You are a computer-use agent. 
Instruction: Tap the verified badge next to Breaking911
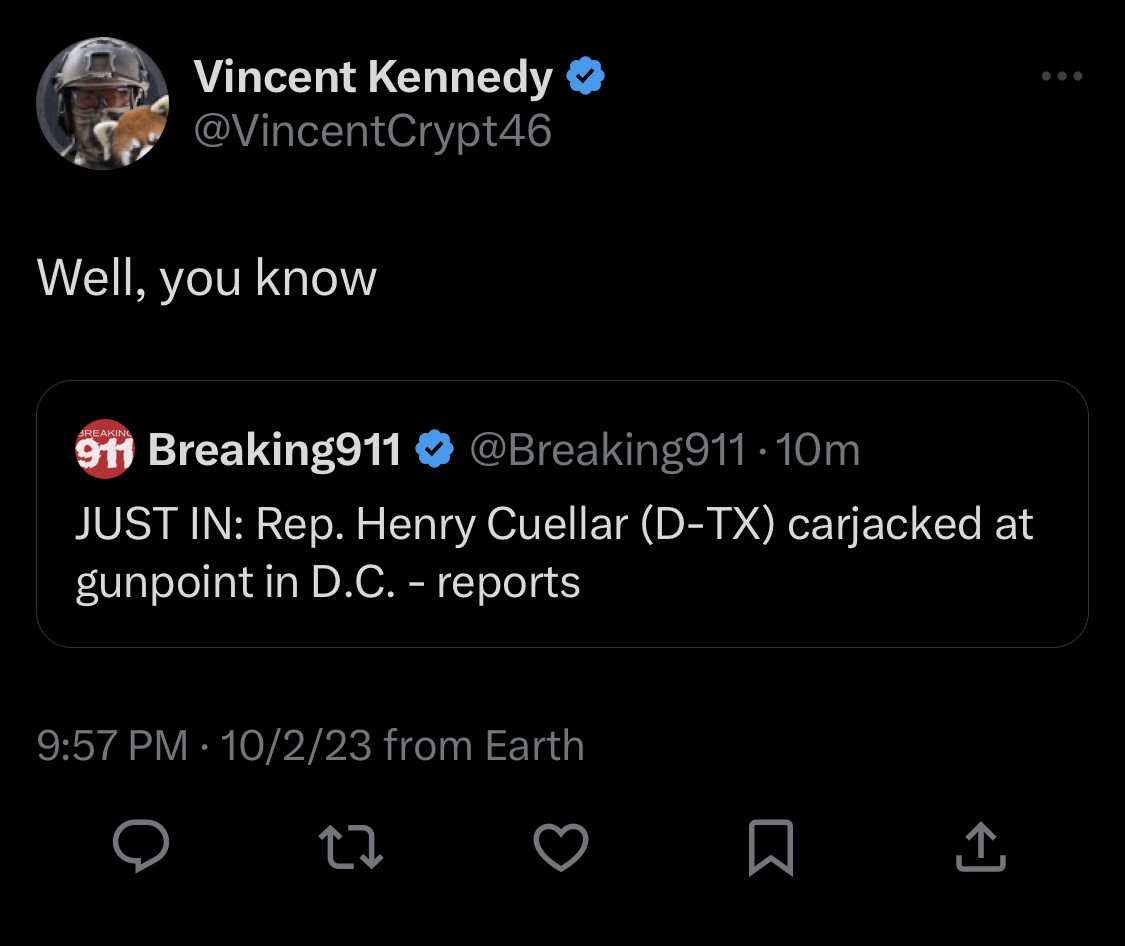click(434, 451)
